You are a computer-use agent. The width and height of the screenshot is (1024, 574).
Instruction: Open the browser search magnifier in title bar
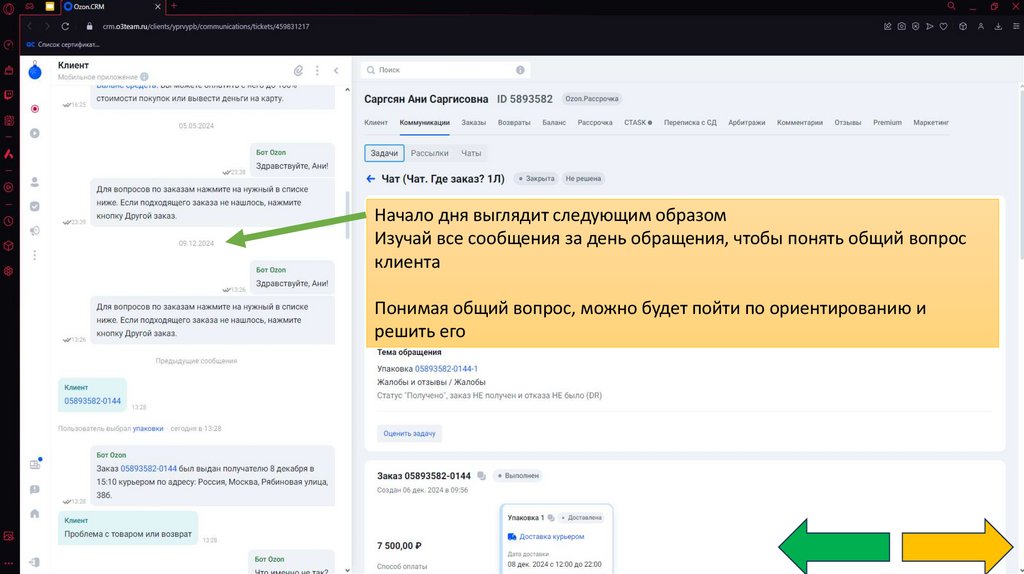coord(952,6)
